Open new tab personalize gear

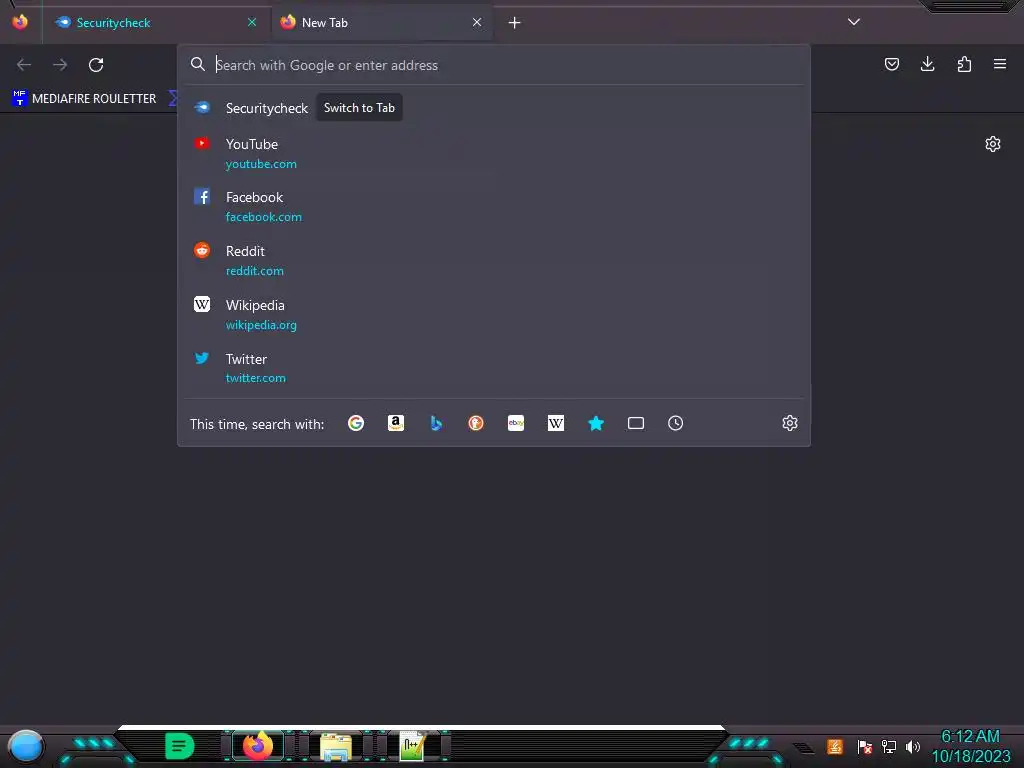993,144
